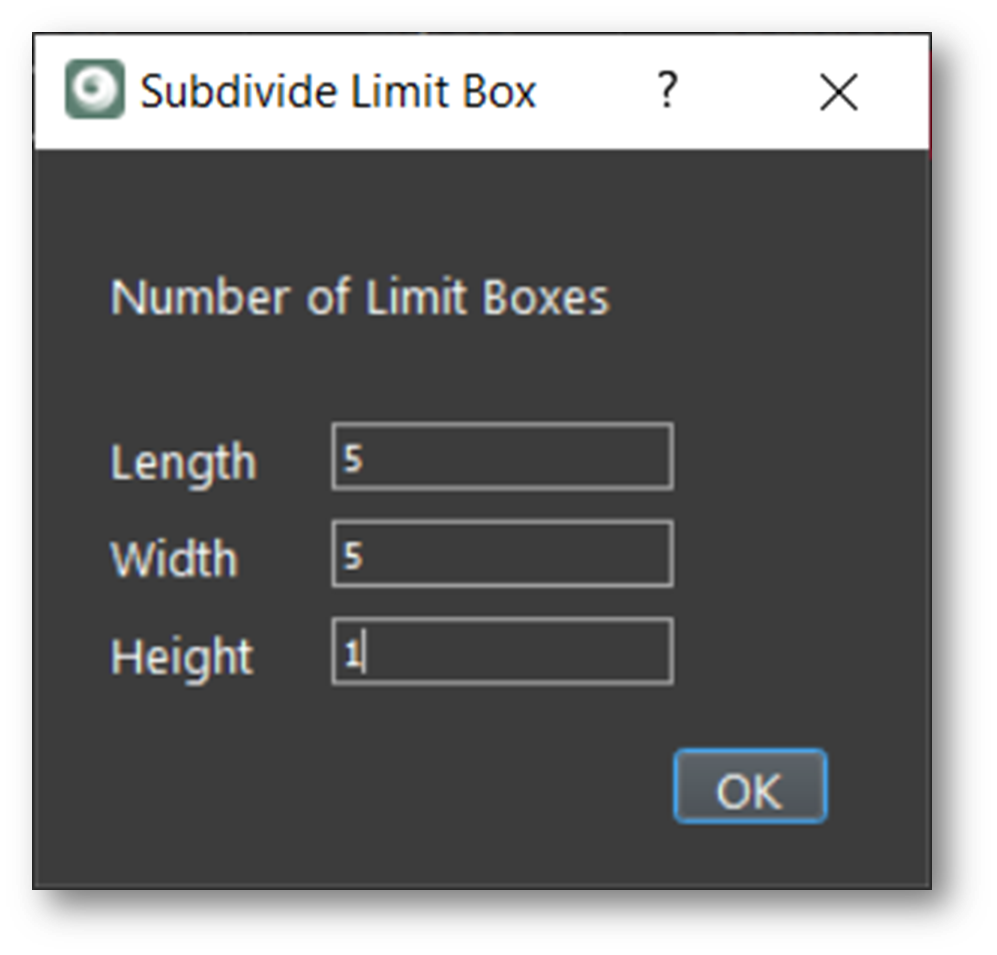This screenshot has height=955, width=997.
Task: Confirm the limit box settings with OK
Action: coord(750,788)
